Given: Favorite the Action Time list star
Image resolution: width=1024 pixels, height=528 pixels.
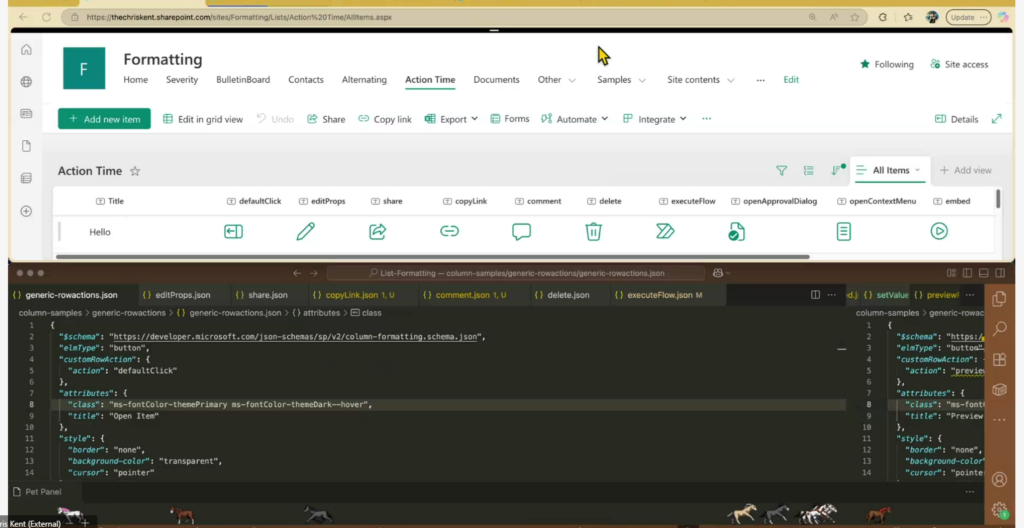Looking at the screenshot, I should tap(135, 171).
